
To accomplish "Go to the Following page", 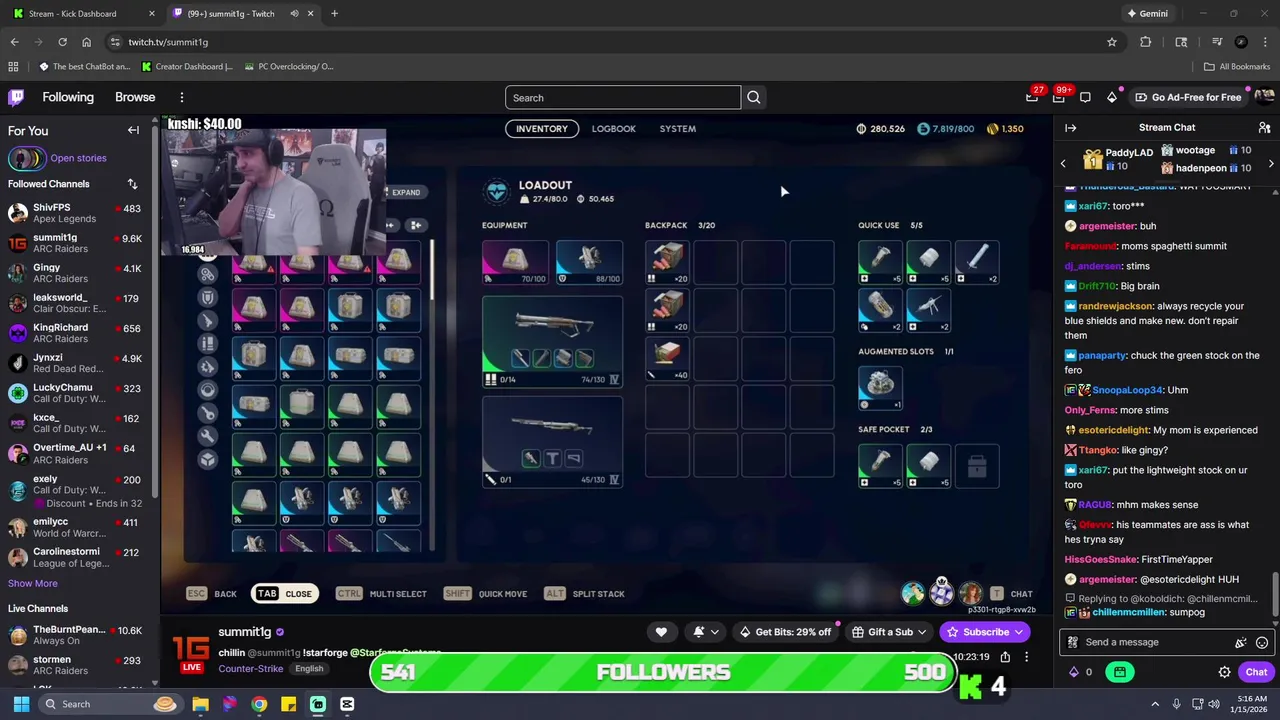I will (68, 97).
